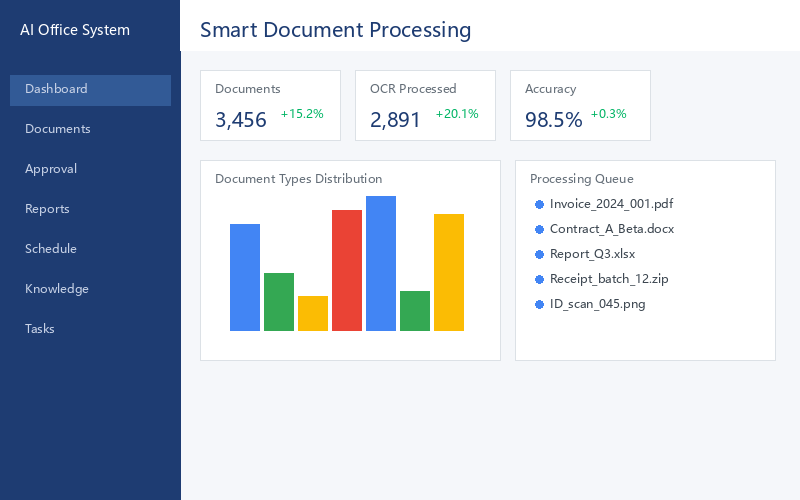Select the bullet icon for Report_Q3.xlsx
Viewport: 800px width, 500px height.
point(539,255)
